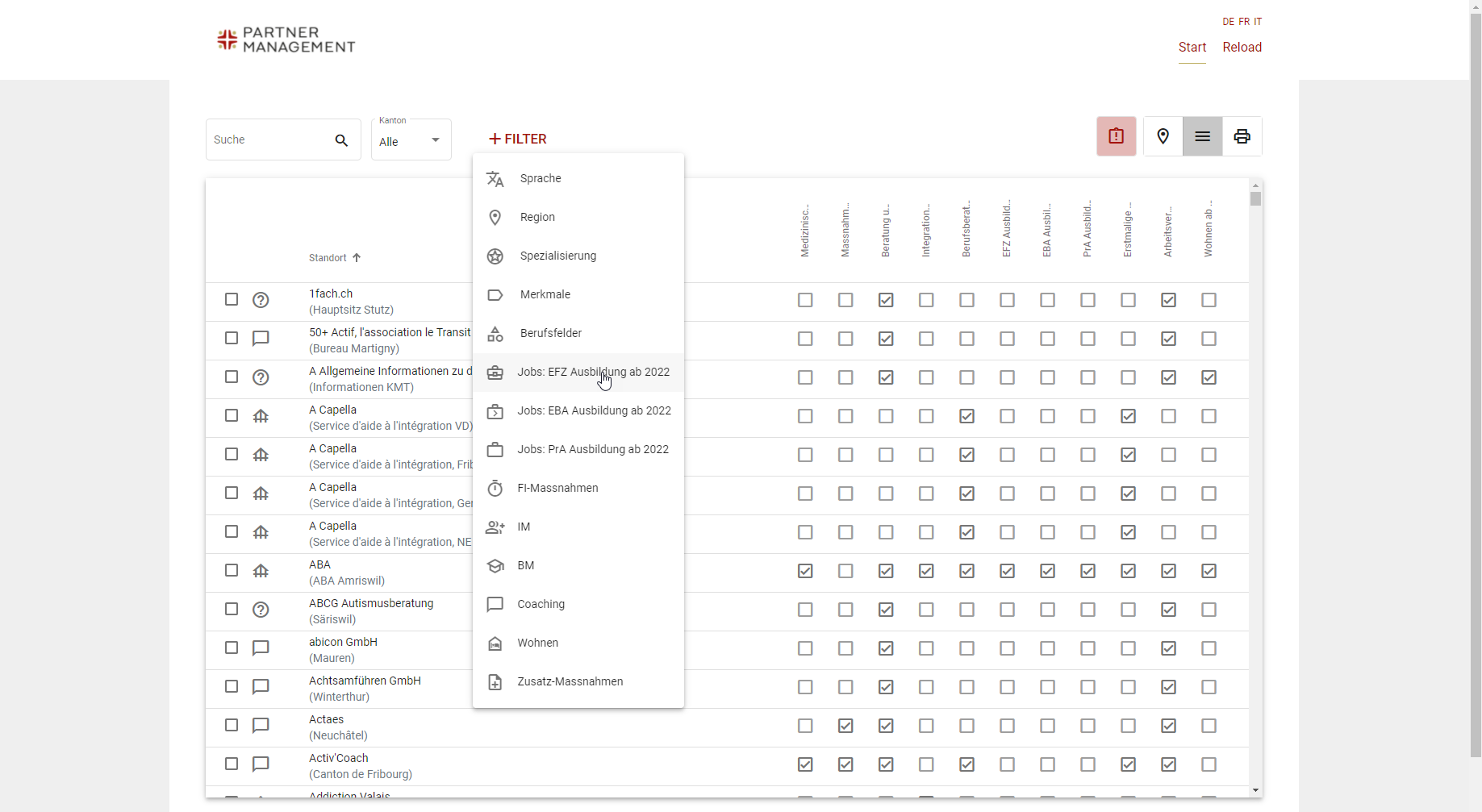The image size is (1482, 812).
Task: Select the list view icon in the toolbar
Action: [1202, 136]
